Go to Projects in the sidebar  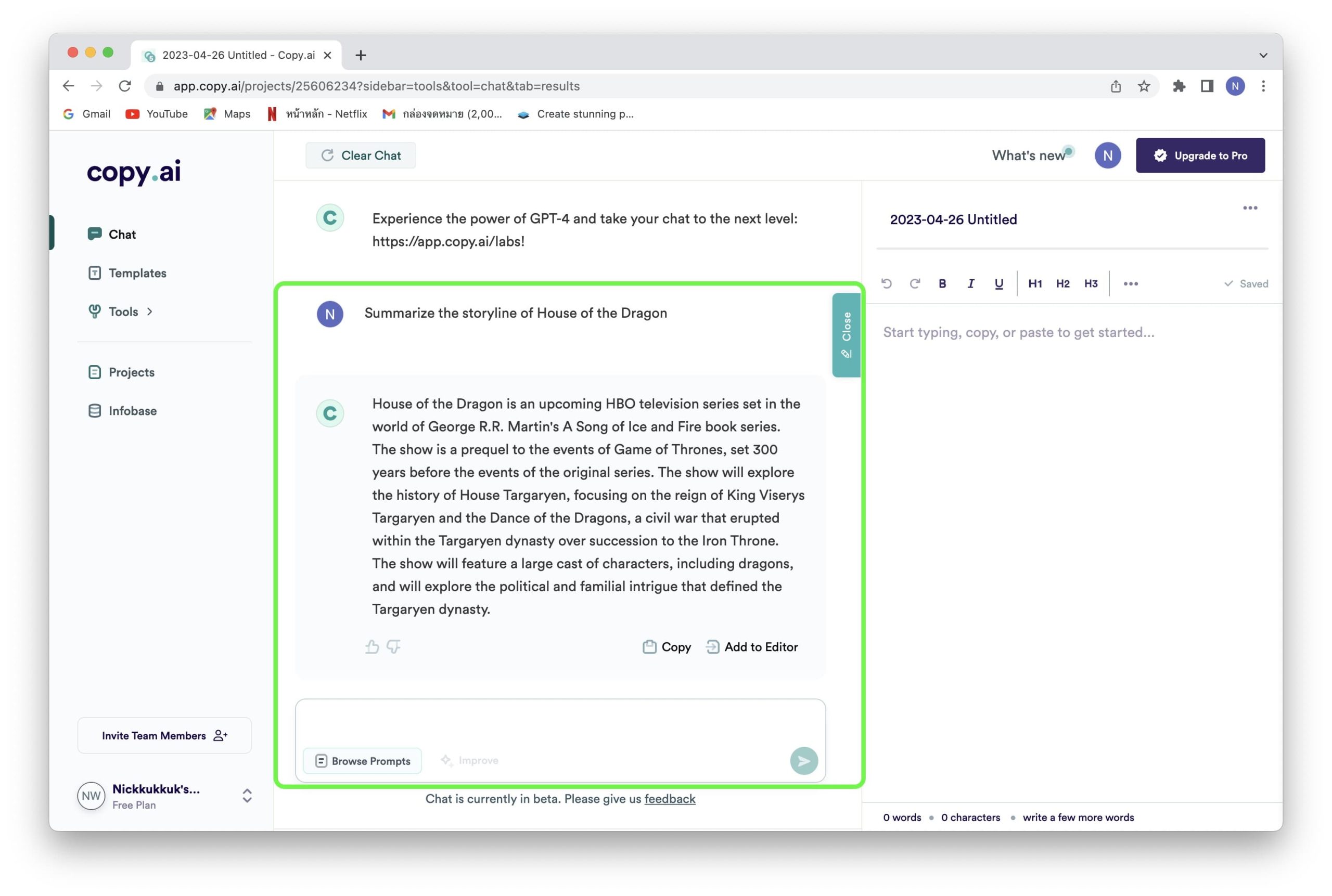coord(132,372)
